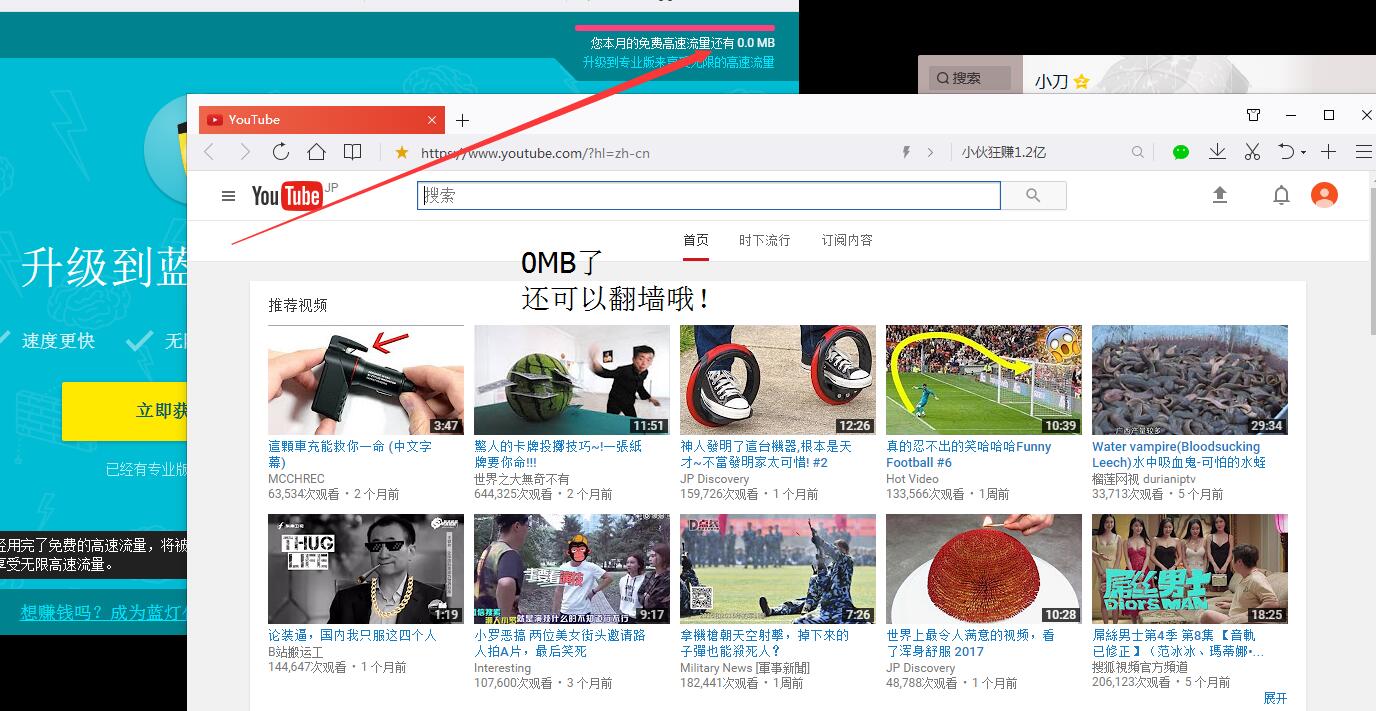
Task: Click the YouTube search magnifier button
Action: click(1034, 196)
